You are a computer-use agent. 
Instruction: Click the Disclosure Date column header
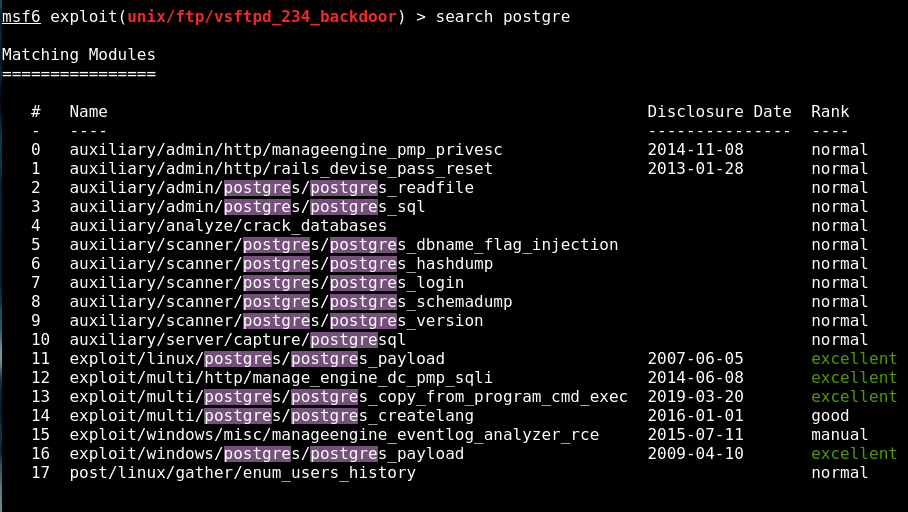719,112
